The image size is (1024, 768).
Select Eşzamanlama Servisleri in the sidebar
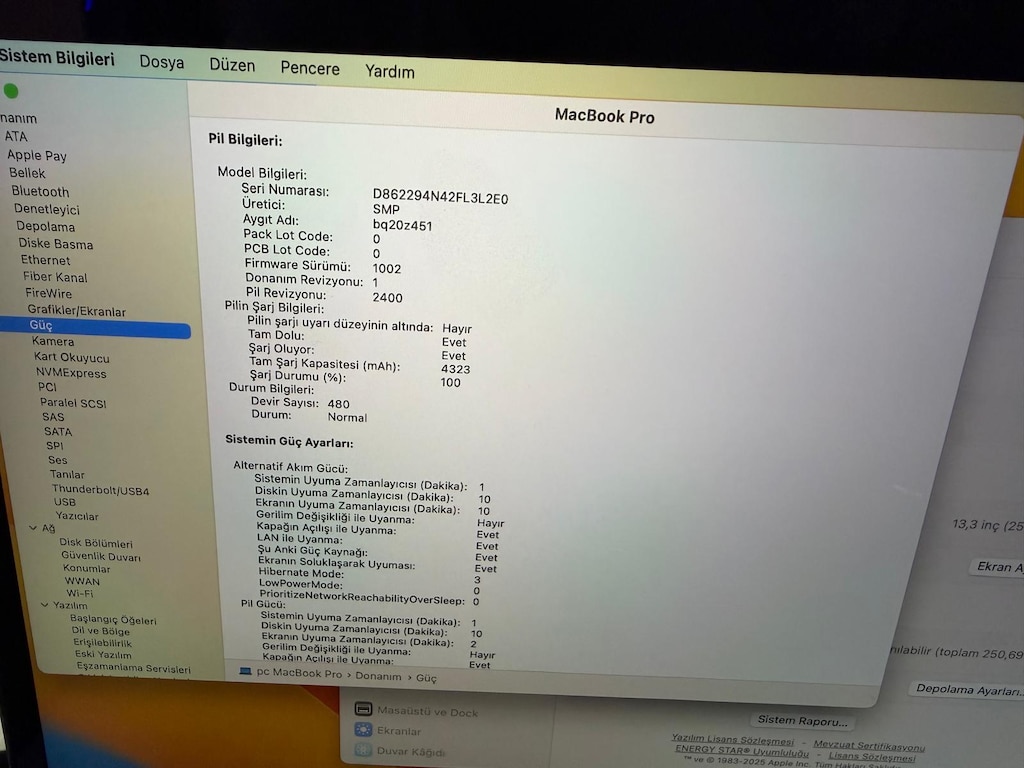tap(133, 667)
